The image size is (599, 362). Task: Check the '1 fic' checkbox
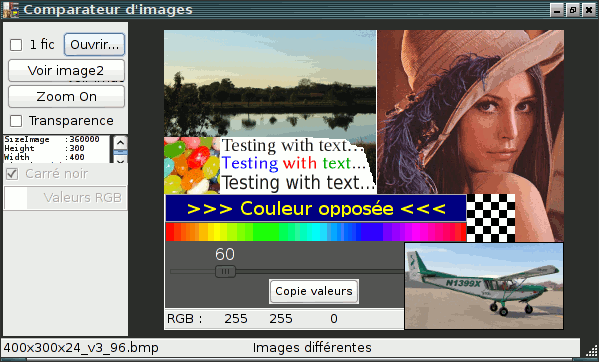click(16, 45)
